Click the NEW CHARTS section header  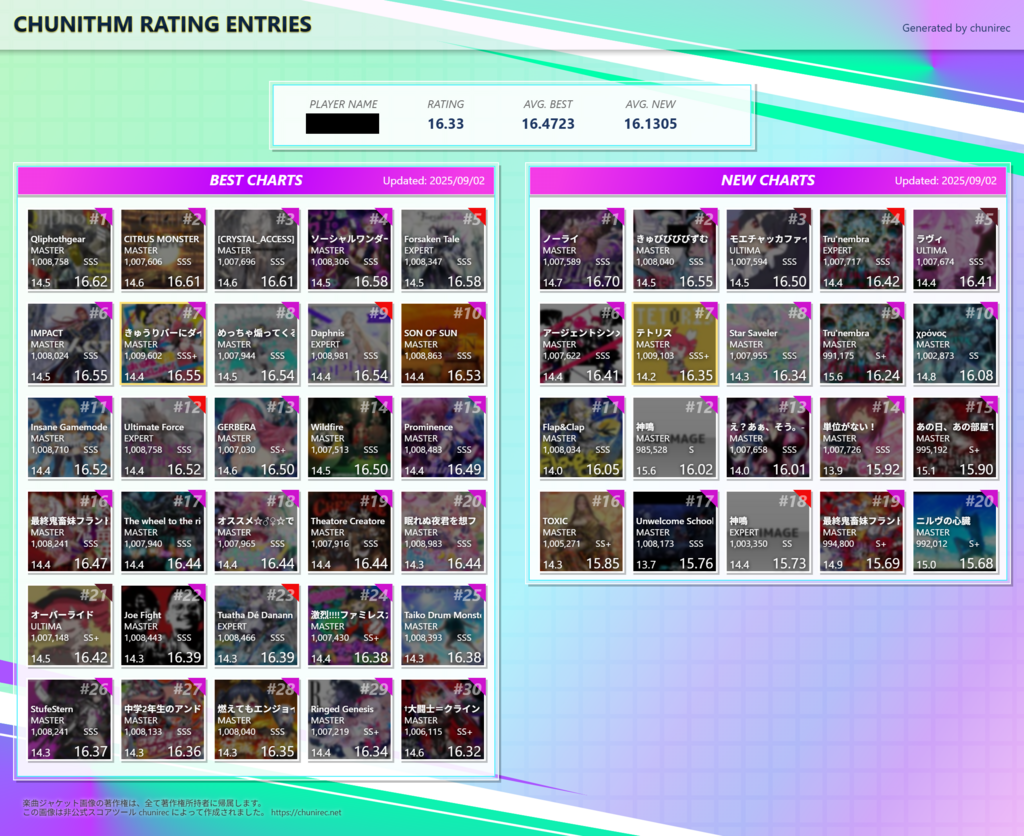pyautogui.click(x=767, y=181)
